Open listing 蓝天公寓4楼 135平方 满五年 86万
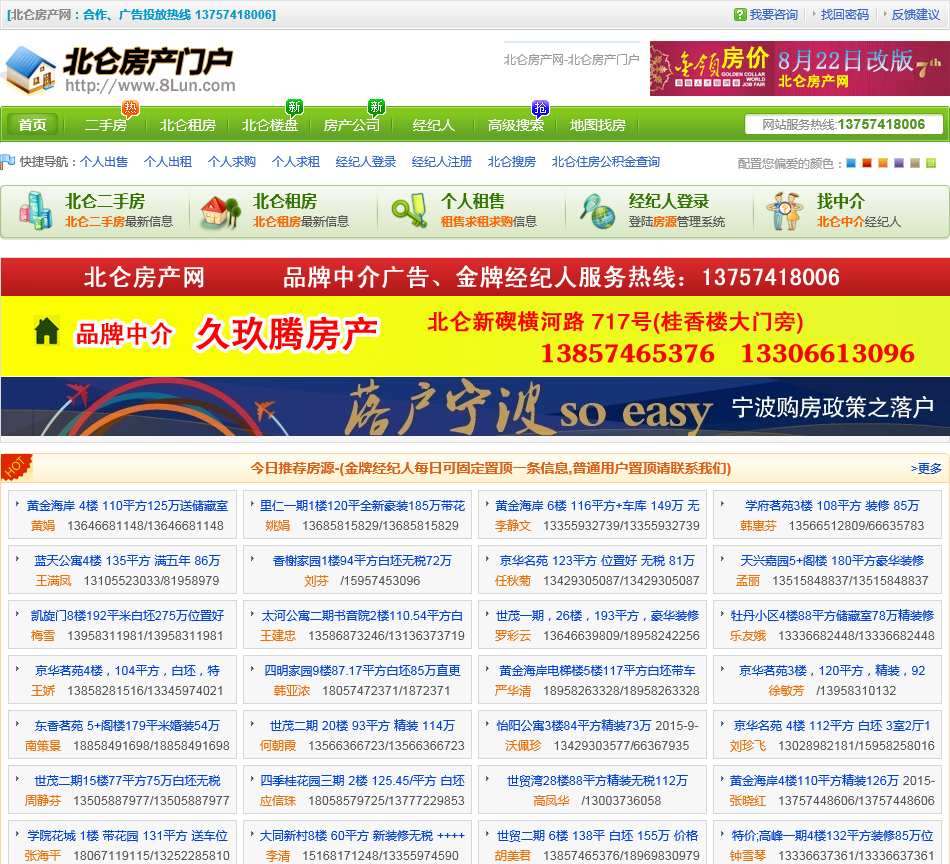The height and width of the screenshot is (864, 950). 127,560
